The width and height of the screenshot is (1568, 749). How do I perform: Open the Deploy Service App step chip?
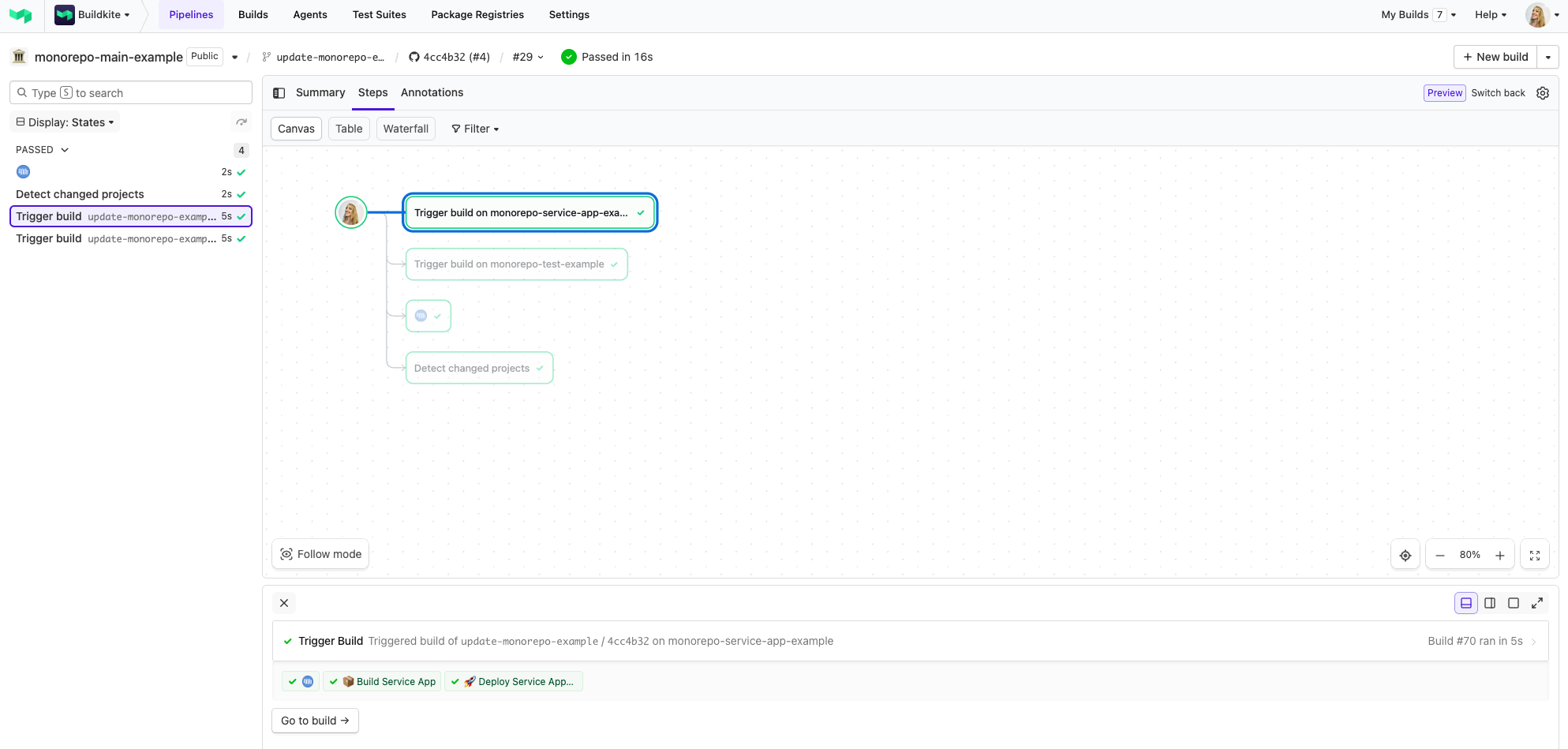coord(514,682)
